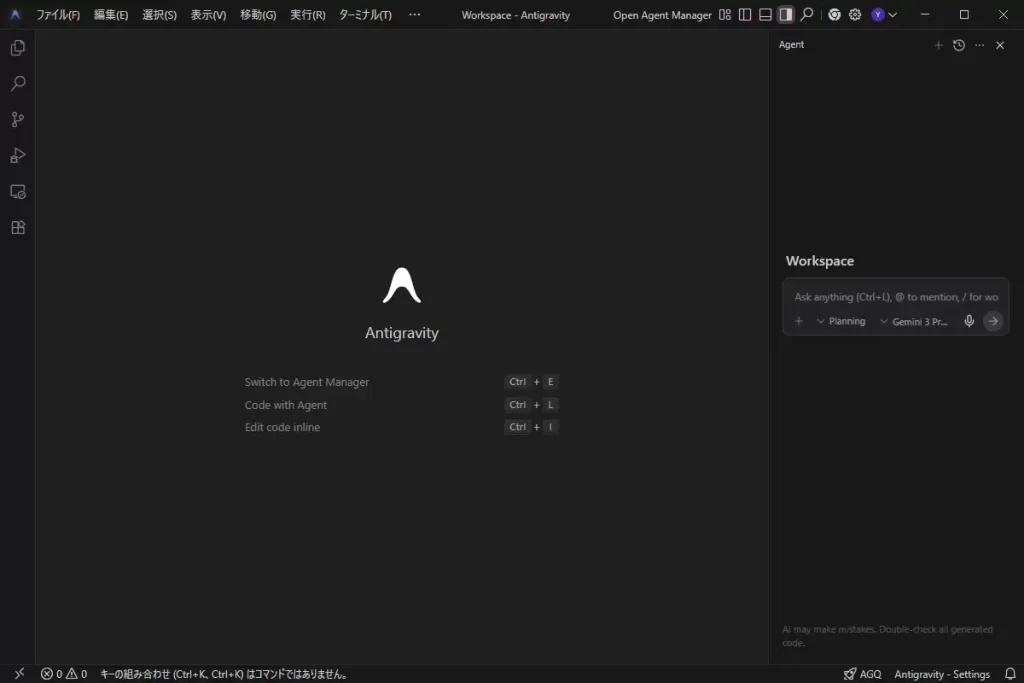
Task: Open the Agent panel more actions menu
Action: pyautogui.click(x=980, y=45)
